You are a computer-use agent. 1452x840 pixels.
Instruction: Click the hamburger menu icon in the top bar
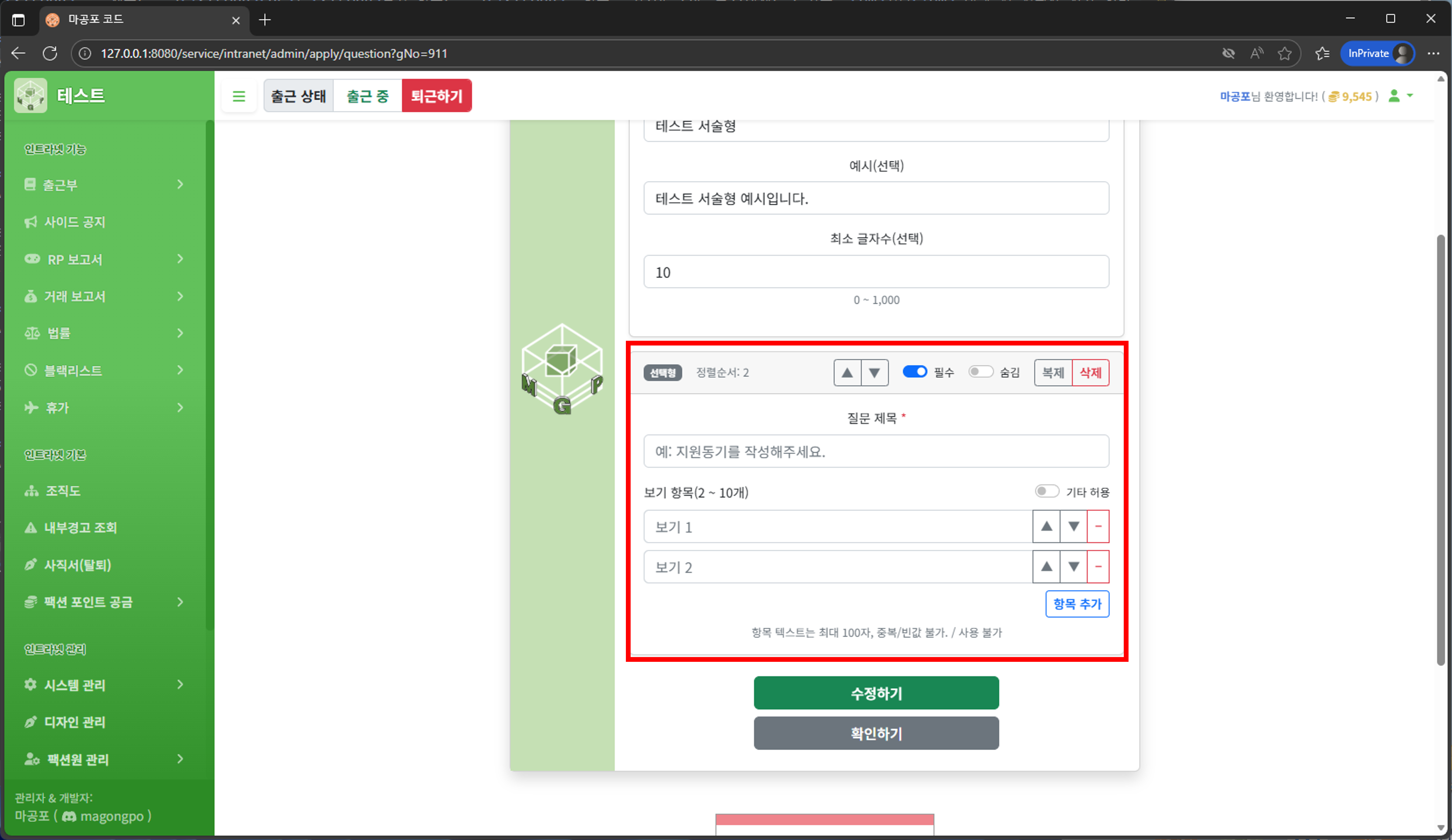pyautogui.click(x=239, y=96)
